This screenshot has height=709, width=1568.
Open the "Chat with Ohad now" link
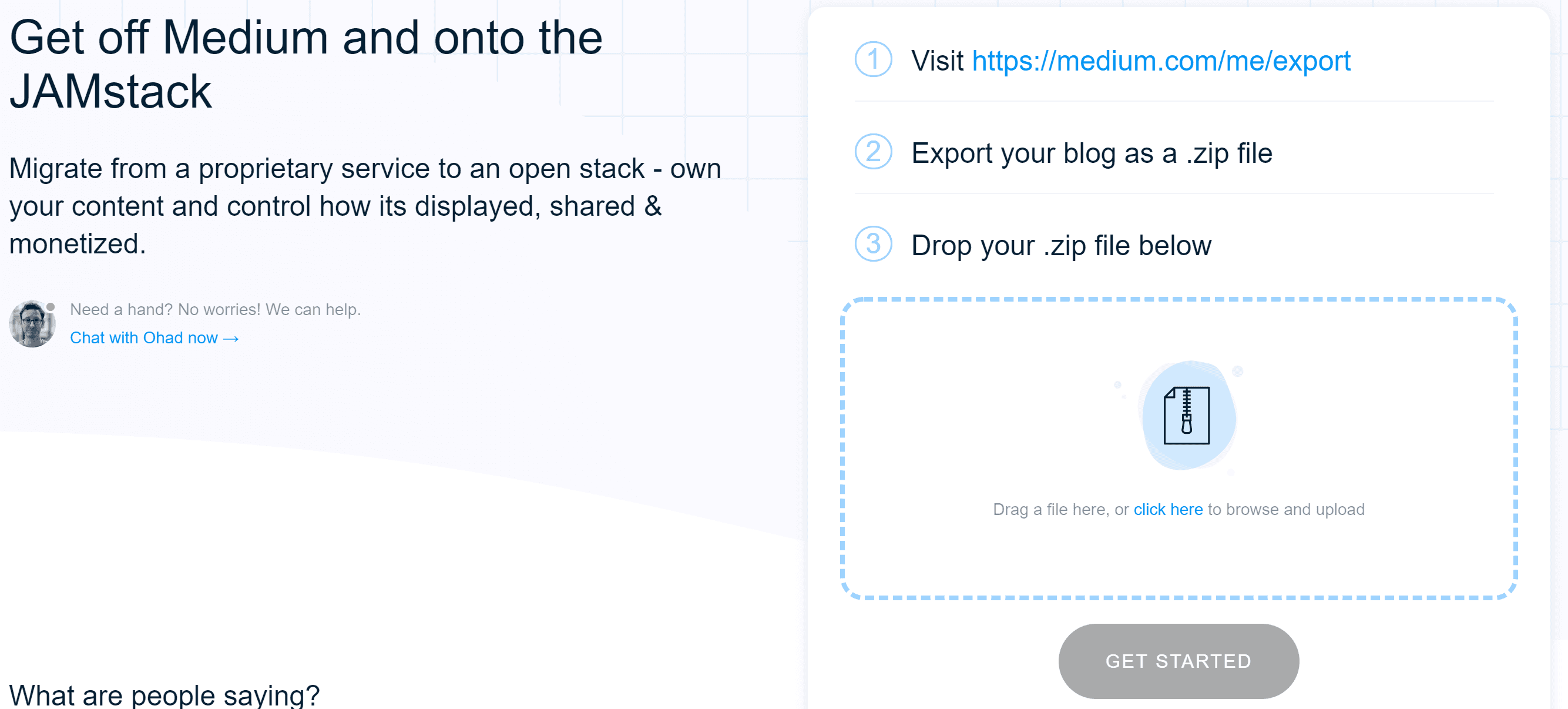[144, 338]
